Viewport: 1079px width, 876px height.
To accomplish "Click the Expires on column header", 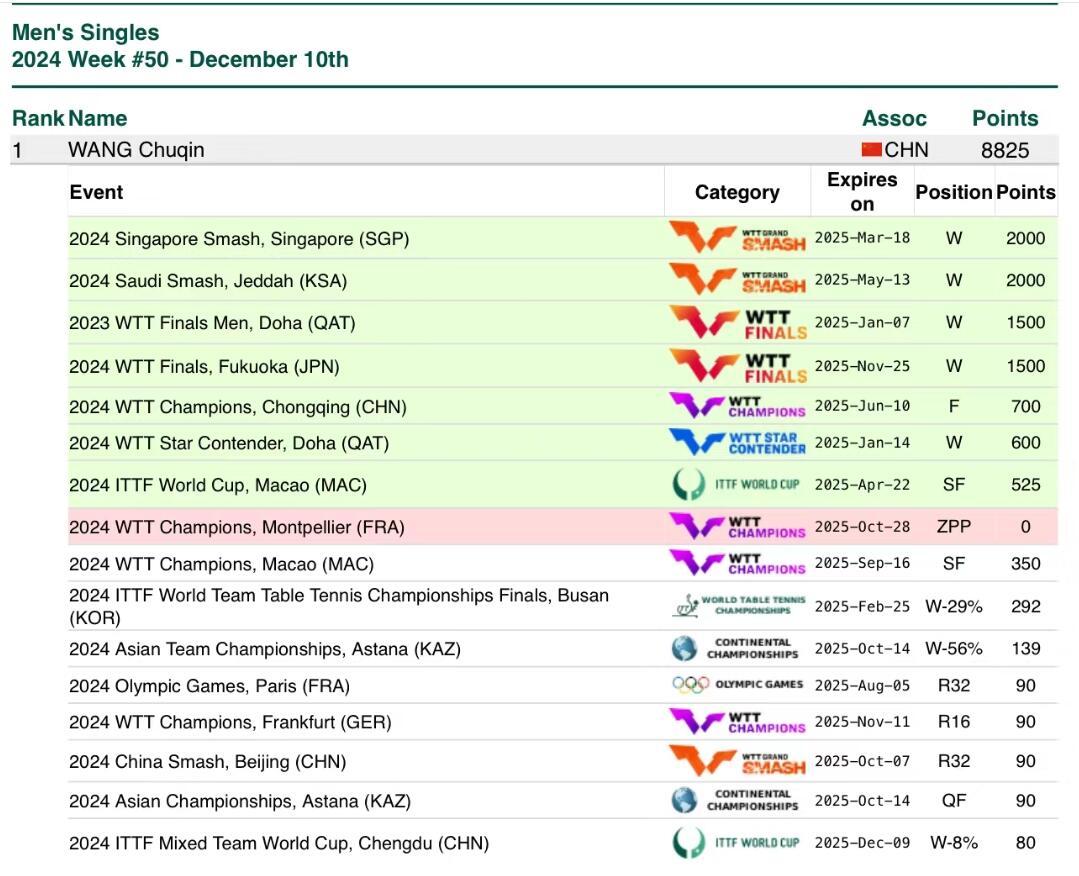I will [x=861, y=192].
